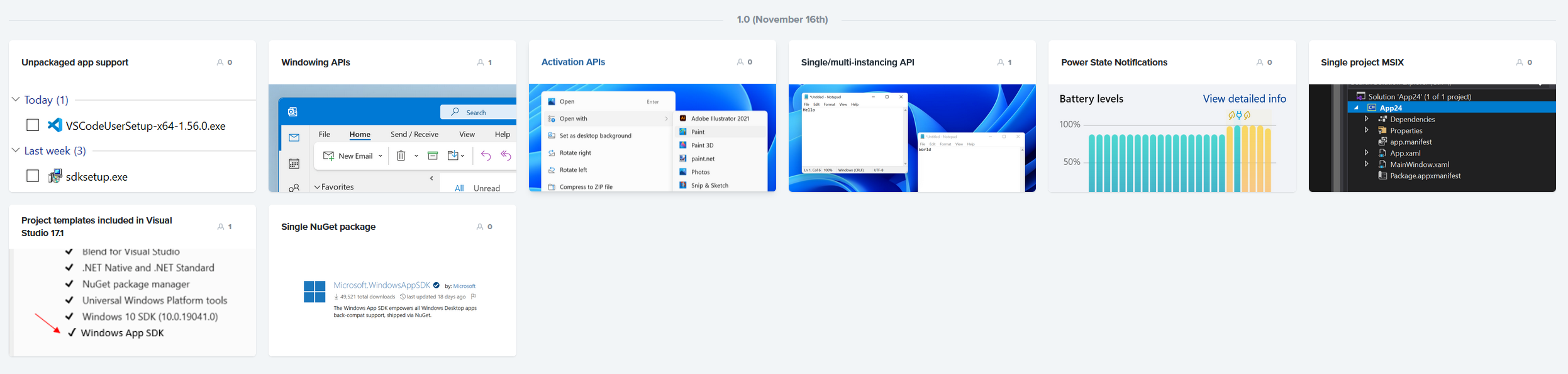This screenshot has width=1568, height=374.
Task: Click the charging plug icon above battery chart
Action: click(x=1238, y=115)
